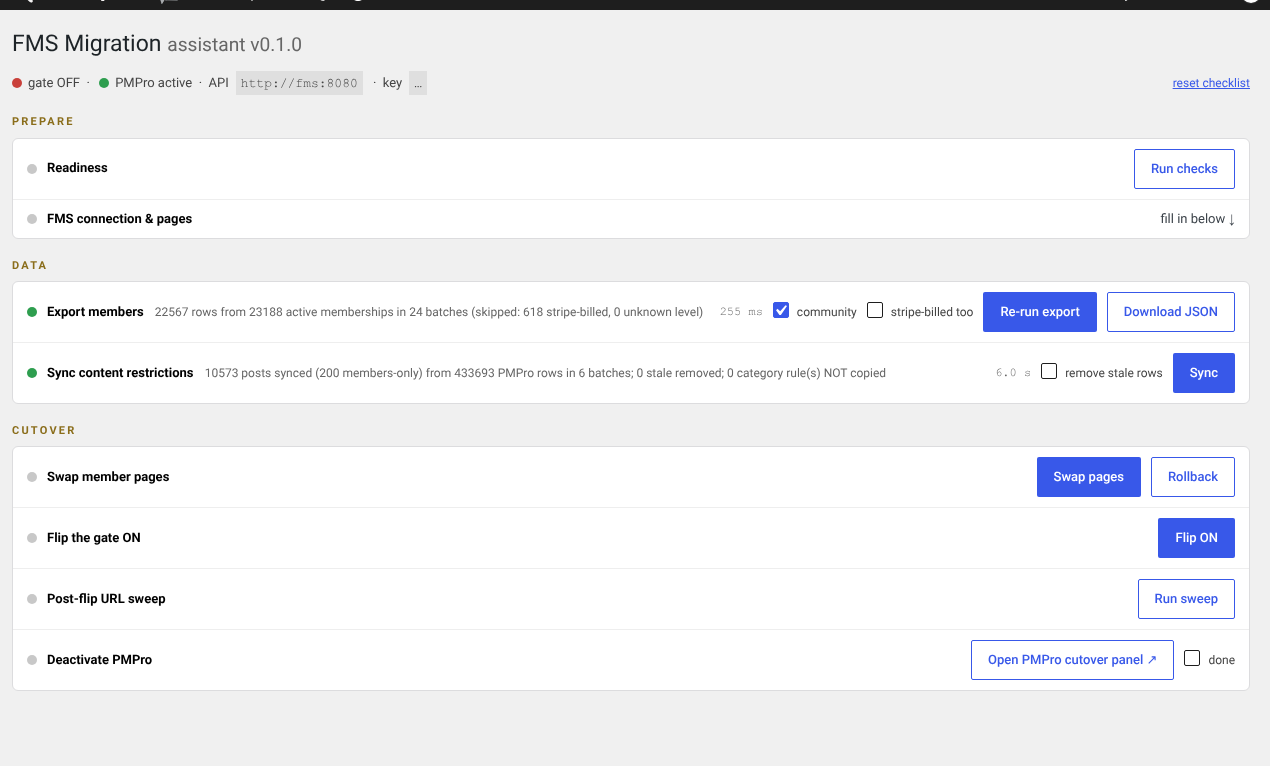Enable the stripe-billed too checkbox
1270x766 pixels.
click(x=875, y=310)
